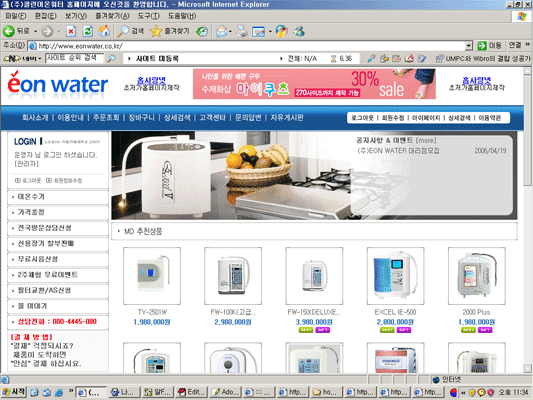Refresh the page with green arrows icon
Viewport: 533px width, 400px height.
pyautogui.click(x=88, y=31)
